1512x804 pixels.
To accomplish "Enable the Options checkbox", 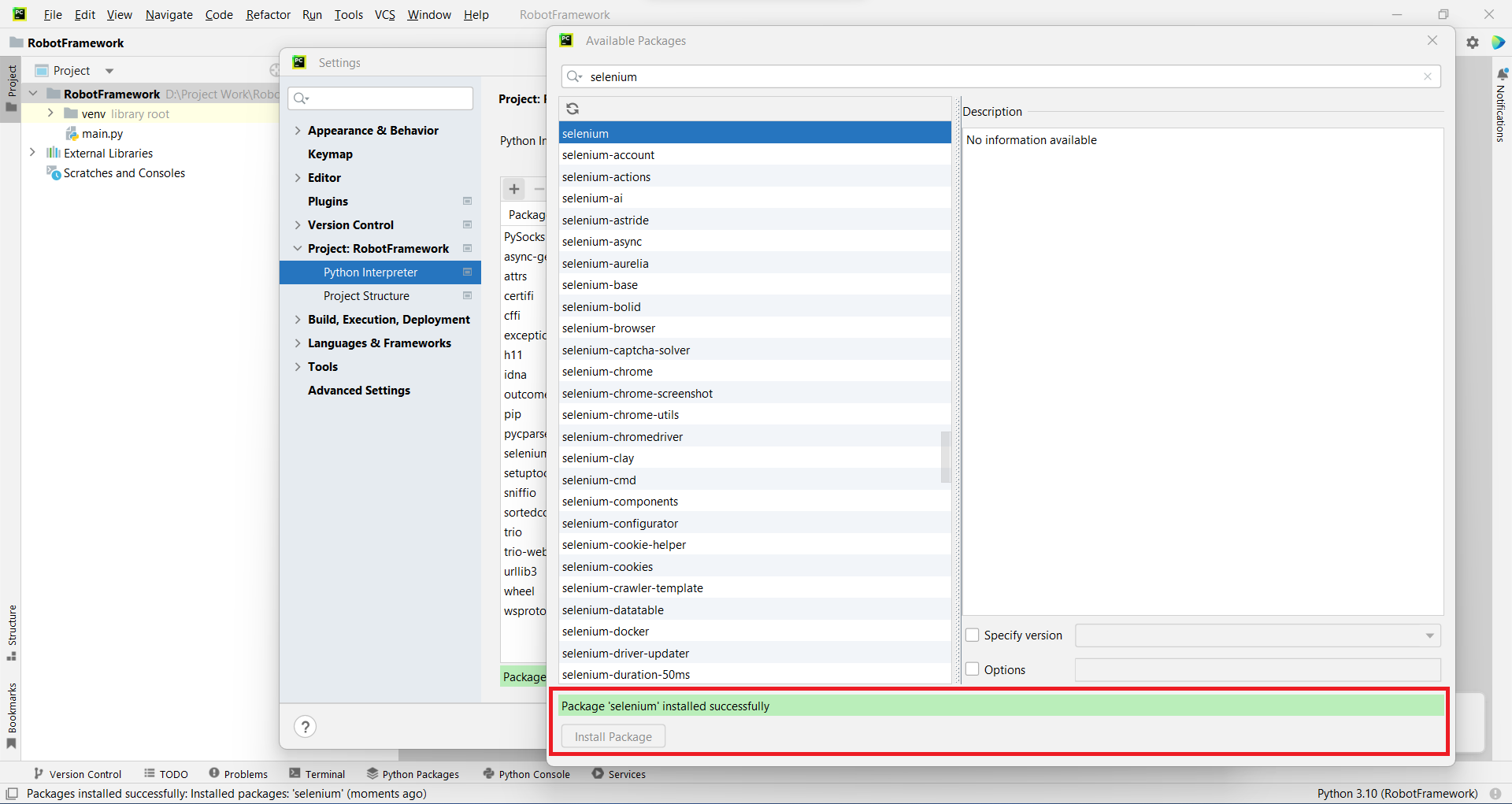I will [x=973, y=669].
